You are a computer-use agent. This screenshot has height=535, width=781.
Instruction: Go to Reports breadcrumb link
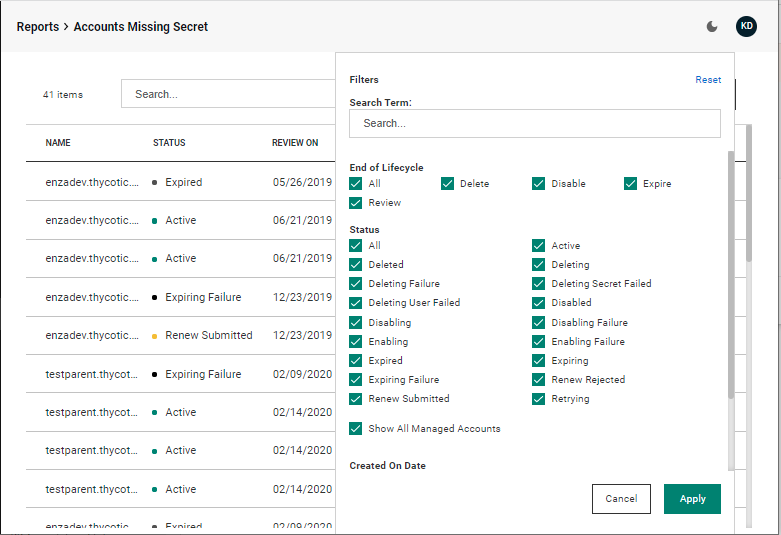pyautogui.click(x=37, y=27)
